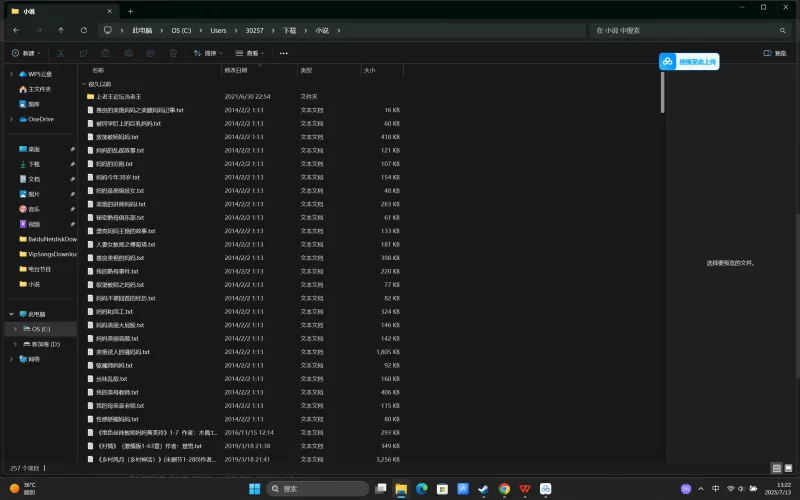Open Microsoft Edge from taskbar
The image size is (800, 500).
[x=421, y=489]
